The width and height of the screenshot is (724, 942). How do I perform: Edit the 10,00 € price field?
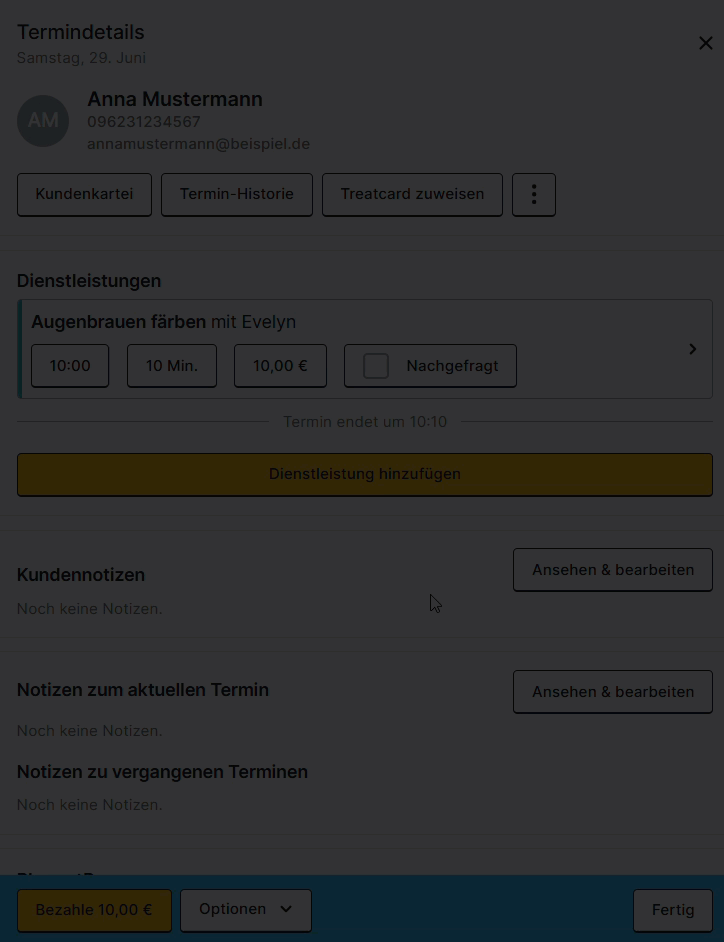[x=280, y=366]
